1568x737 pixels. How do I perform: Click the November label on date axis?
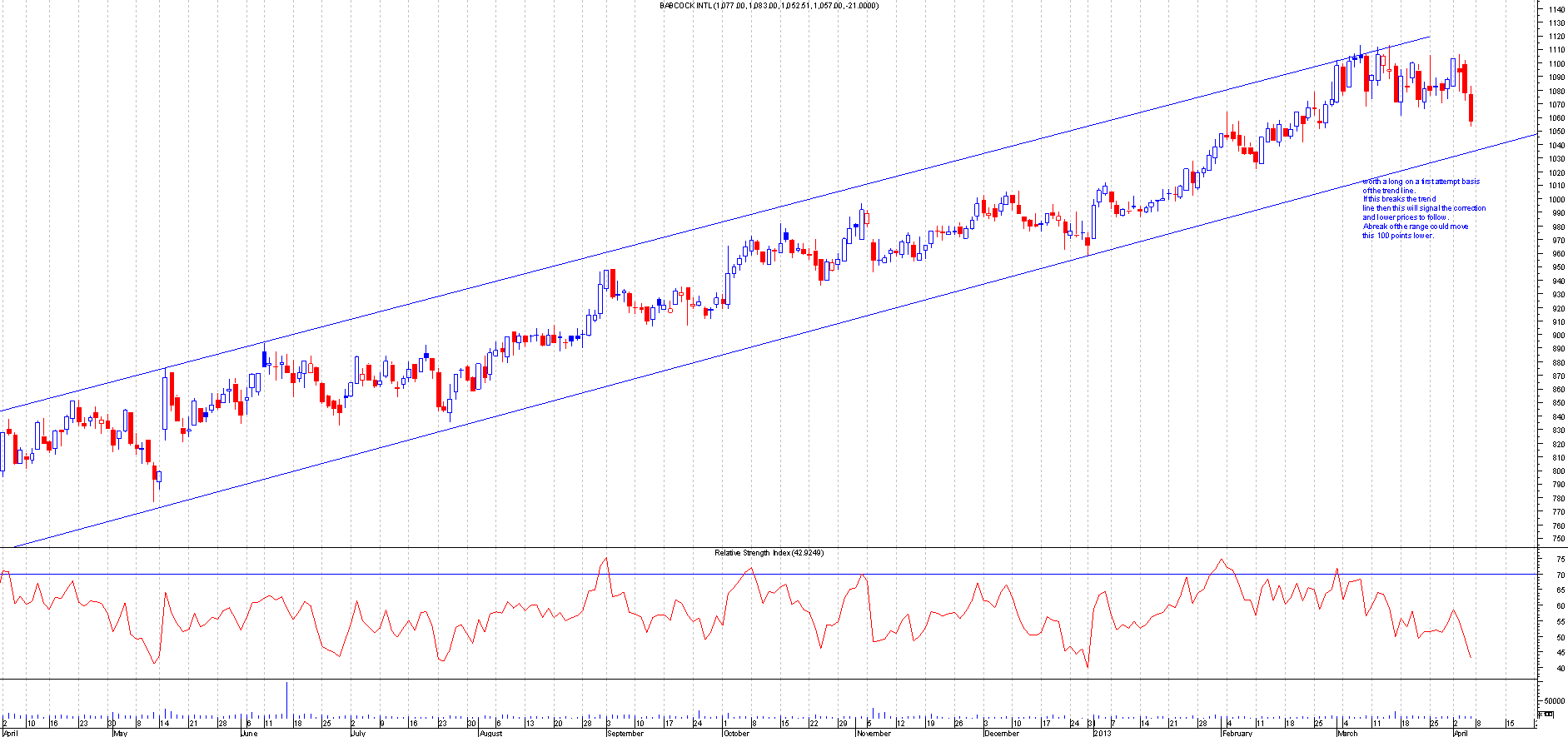[x=874, y=733]
